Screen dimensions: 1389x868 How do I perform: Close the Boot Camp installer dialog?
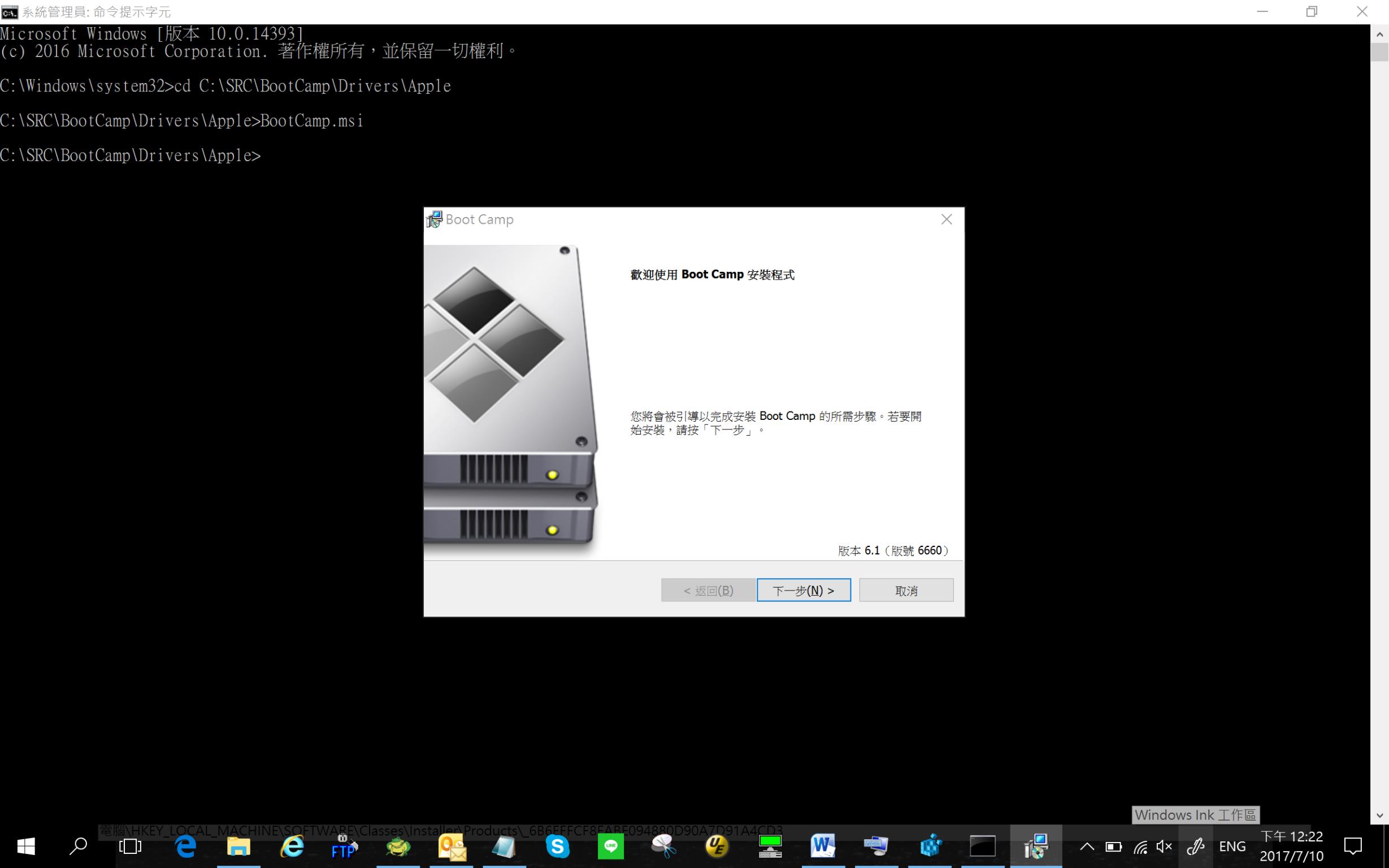coord(947,219)
